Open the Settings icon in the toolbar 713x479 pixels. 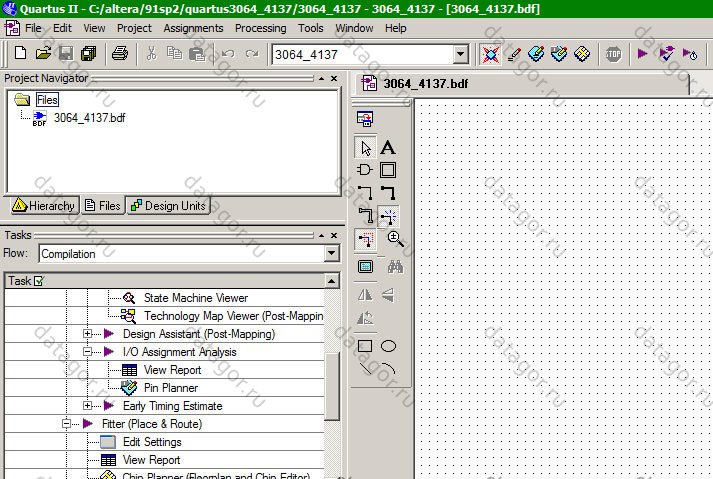(x=490, y=55)
